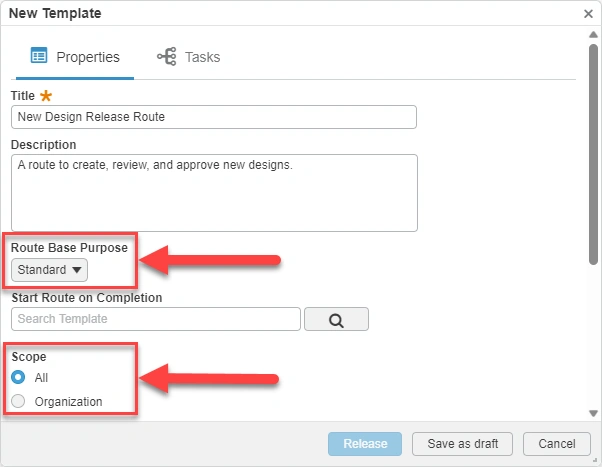
Task: Click into the Title input field
Action: tap(213, 117)
